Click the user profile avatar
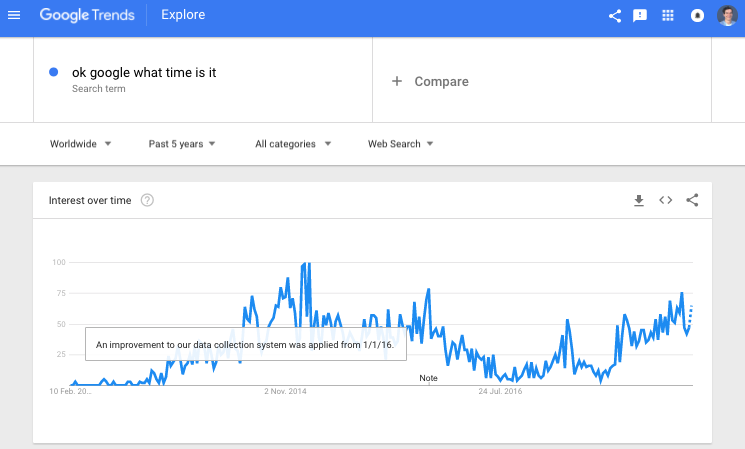The image size is (745, 449). click(726, 16)
